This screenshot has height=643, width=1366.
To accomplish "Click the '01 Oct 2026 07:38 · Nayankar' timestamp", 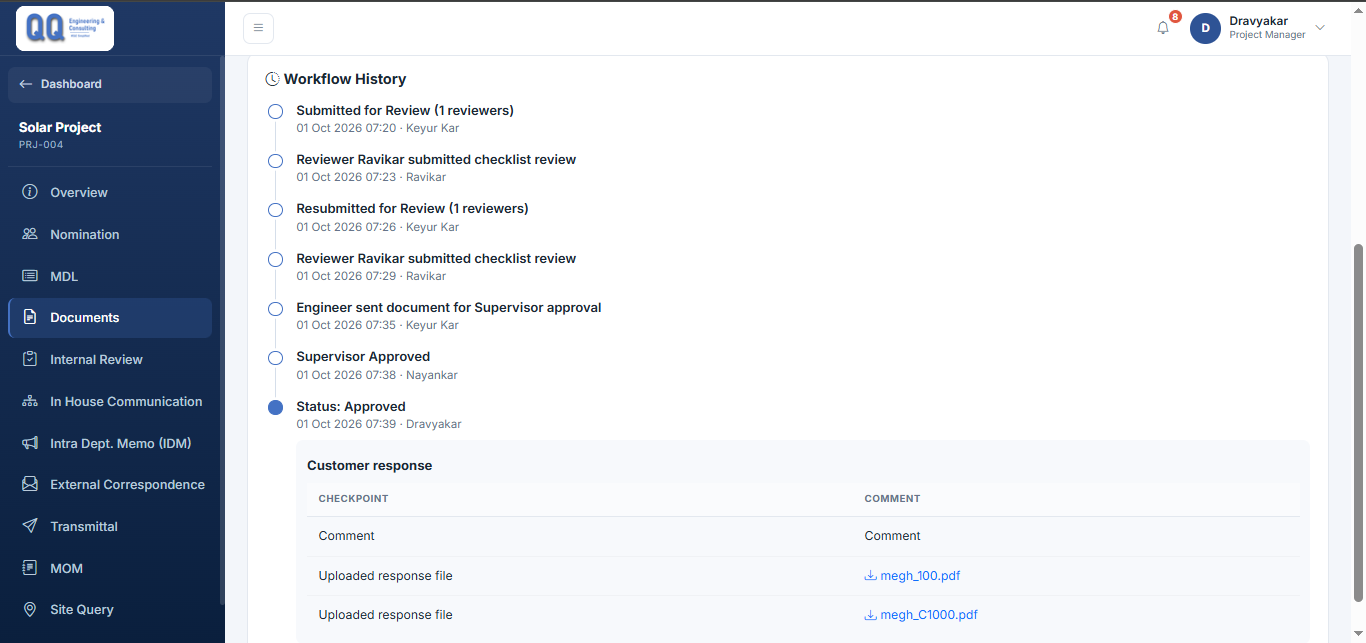I will tap(377, 375).
